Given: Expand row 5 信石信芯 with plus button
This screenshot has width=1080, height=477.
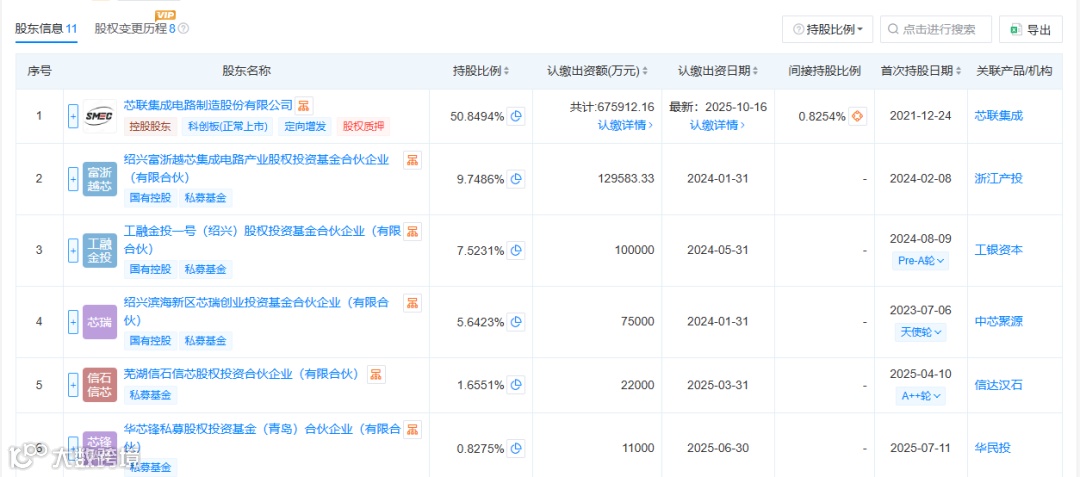Looking at the screenshot, I should click(73, 385).
